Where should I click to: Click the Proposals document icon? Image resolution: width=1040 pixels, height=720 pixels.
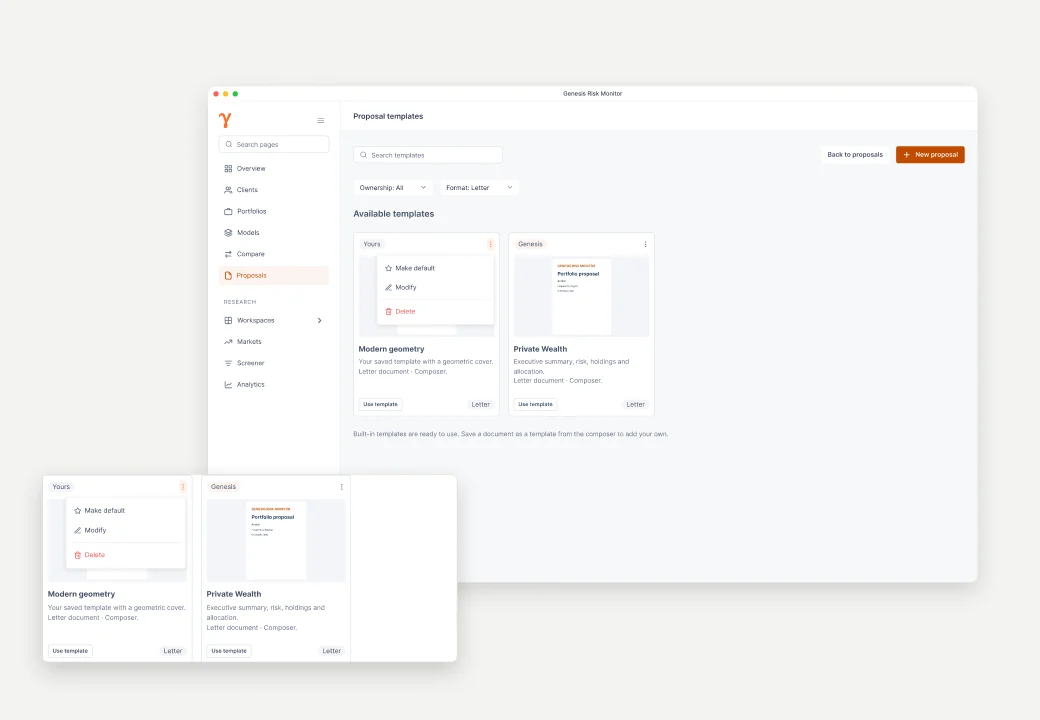pos(228,275)
